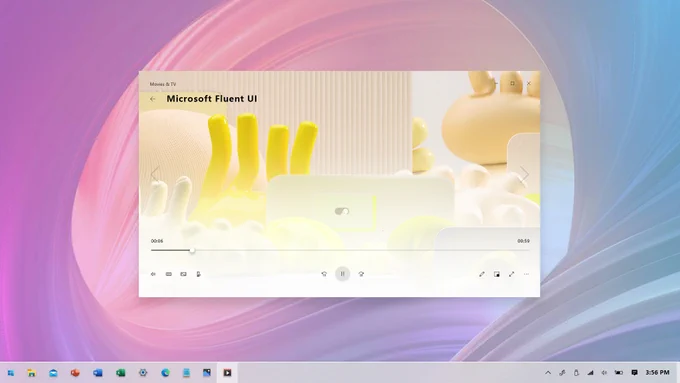
Task: Click the Movies & TV taskbar icon
Action: pyautogui.click(x=227, y=373)
